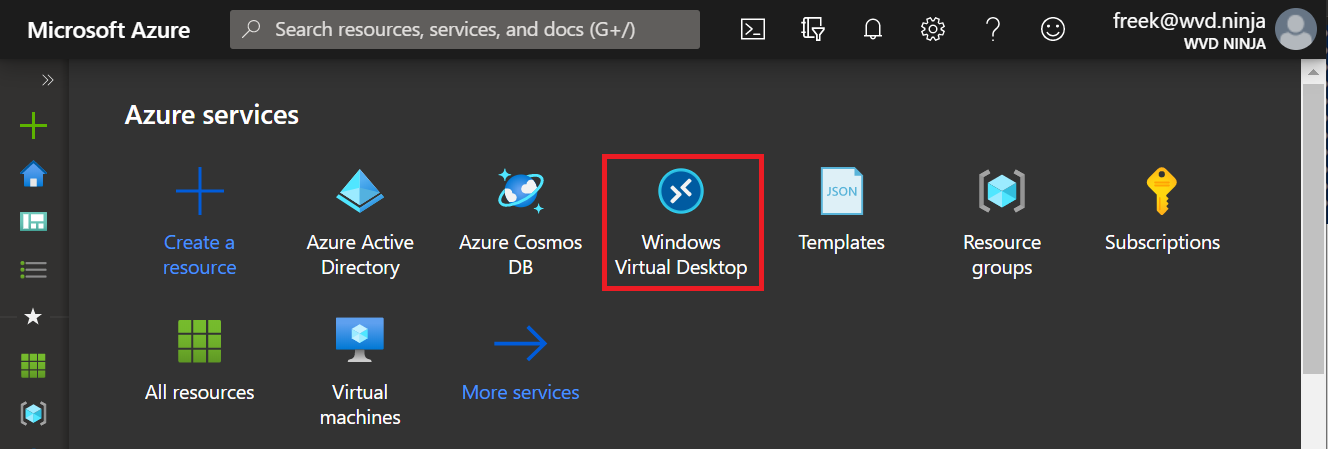Open Subscriptions key icon

pyautogui.click(x=1161, y=190)
